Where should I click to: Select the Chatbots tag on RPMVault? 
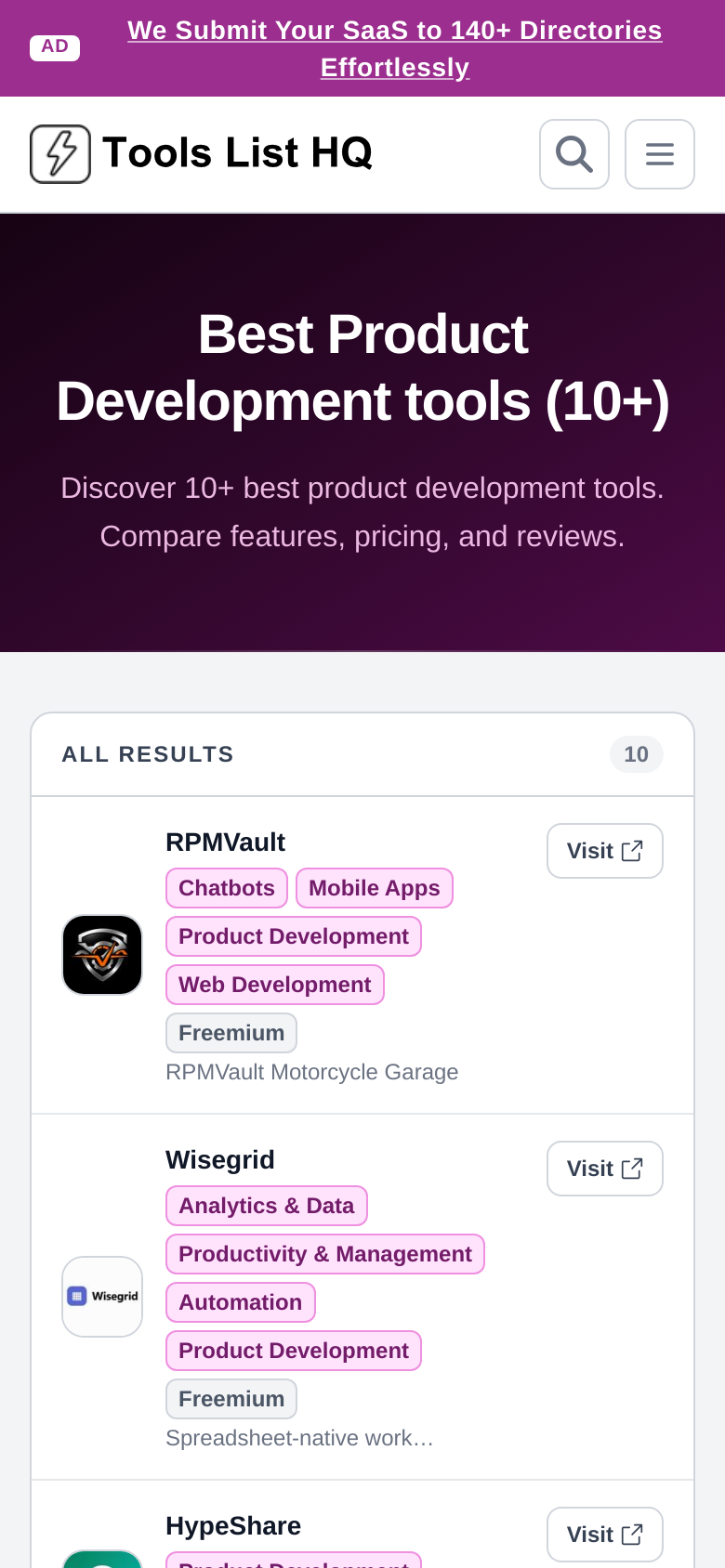point(227,888)
